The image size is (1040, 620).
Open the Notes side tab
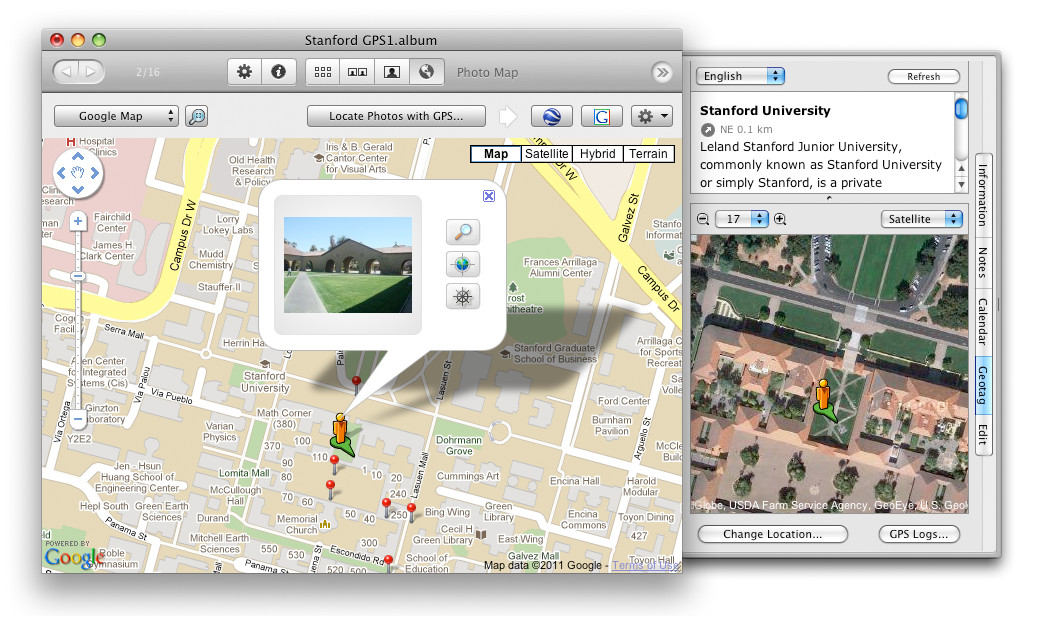983,262
